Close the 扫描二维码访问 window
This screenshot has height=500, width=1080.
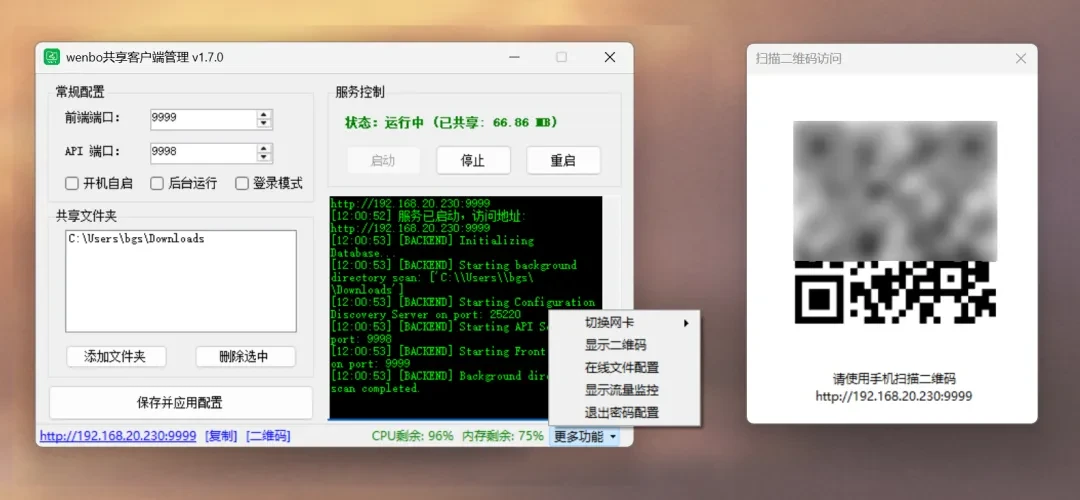tap(1021, 59)
